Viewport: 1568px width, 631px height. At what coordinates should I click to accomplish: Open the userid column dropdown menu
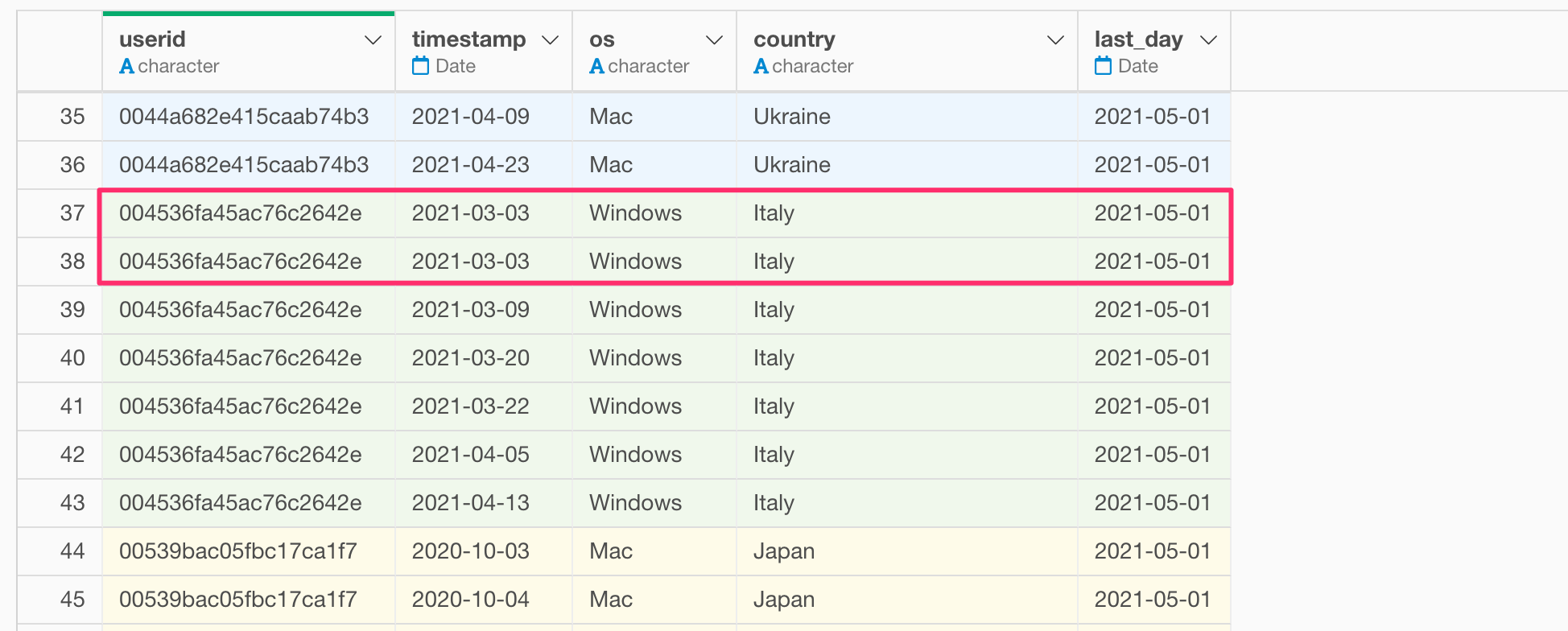(372, 40)
